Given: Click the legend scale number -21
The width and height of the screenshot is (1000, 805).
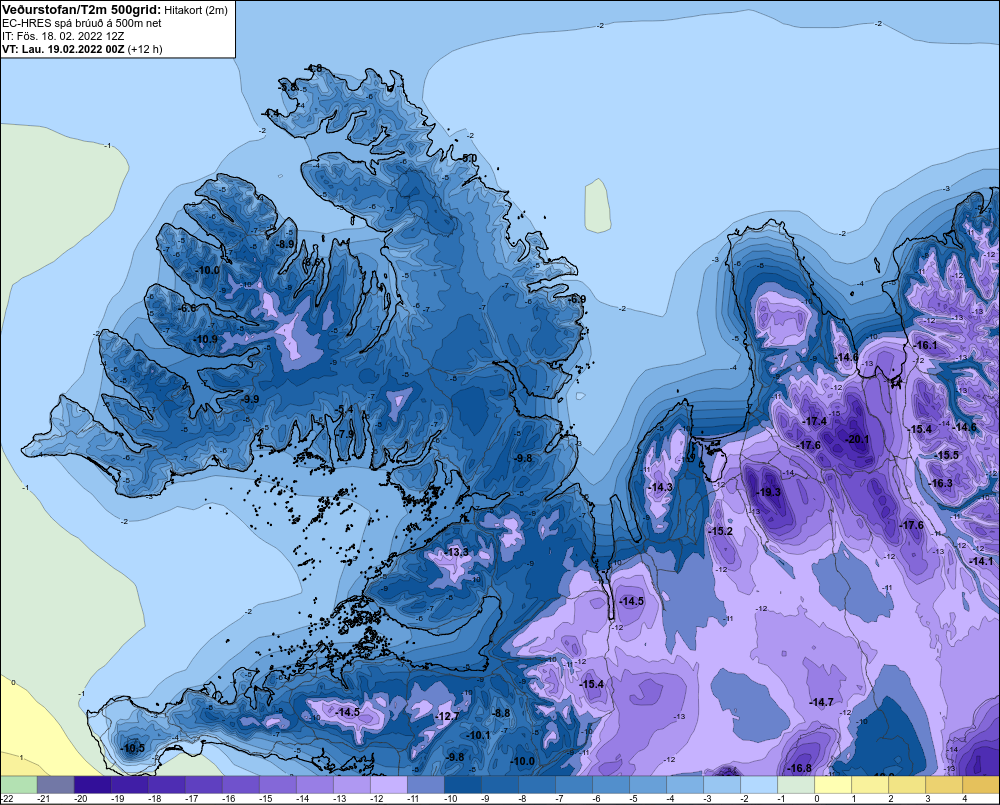Looking at the screenshot, I should [x=43, y=799].
